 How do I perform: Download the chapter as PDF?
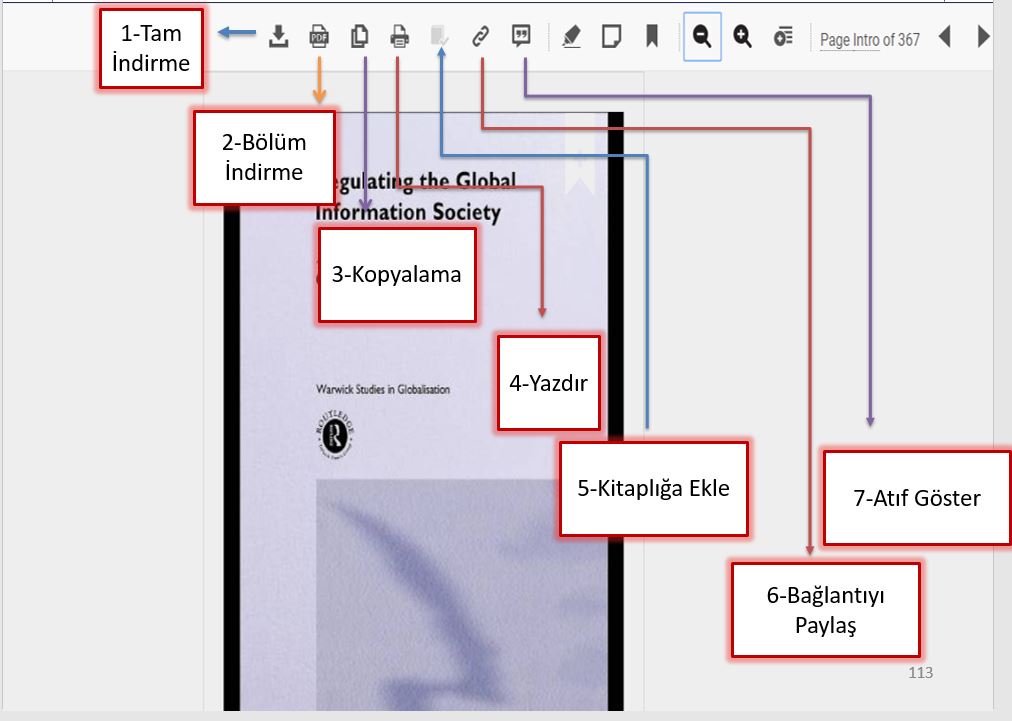[319, 36]
